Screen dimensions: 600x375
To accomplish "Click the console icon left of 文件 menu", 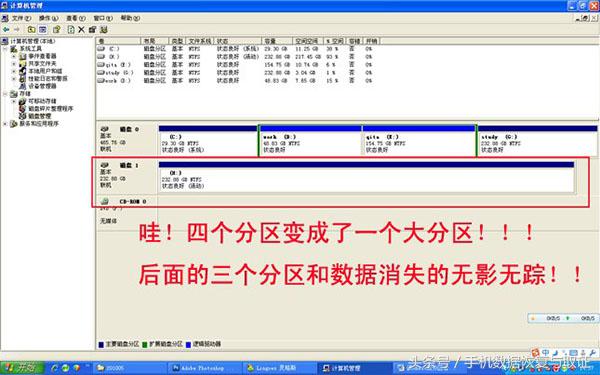I will [x=5, y=18].
